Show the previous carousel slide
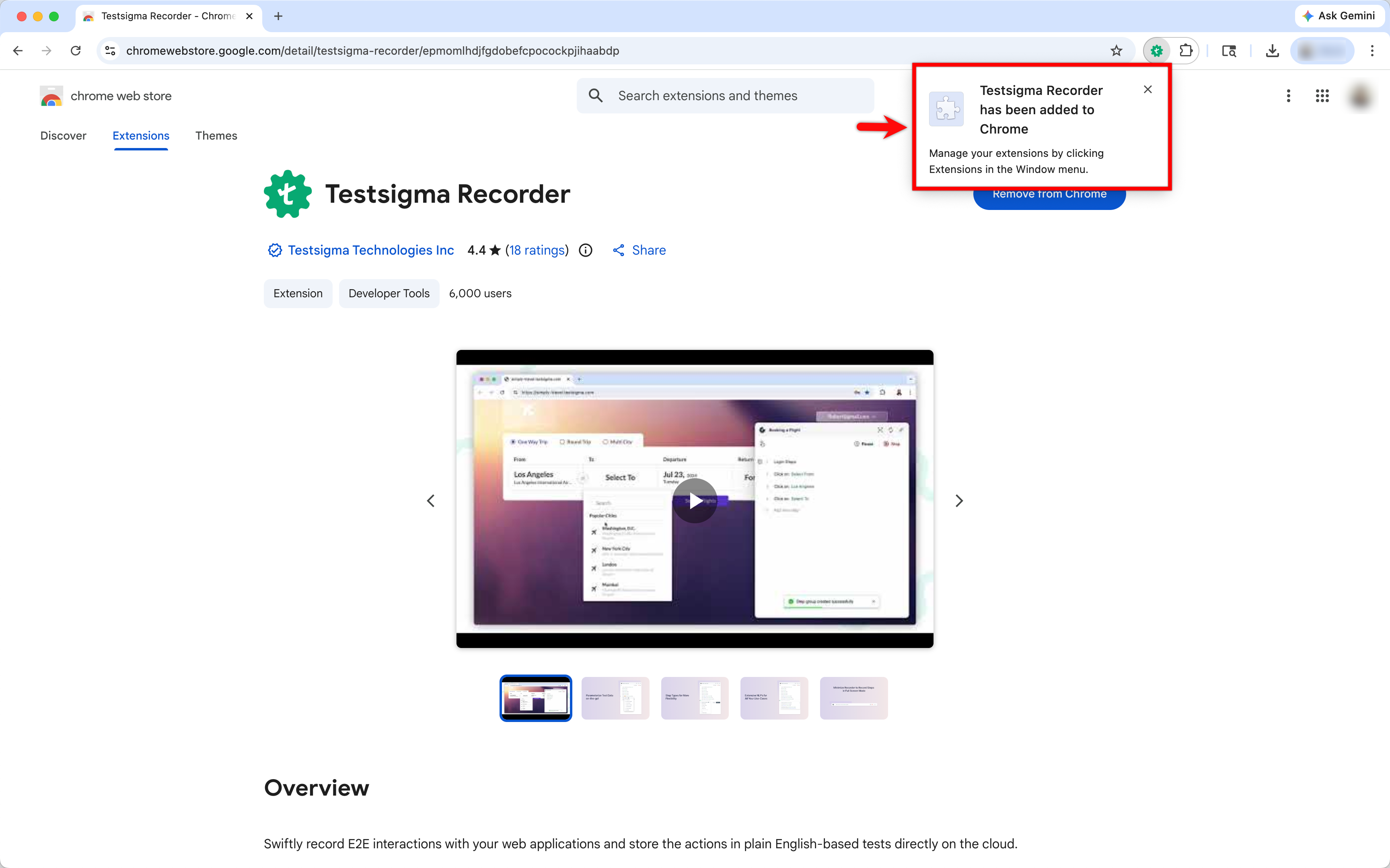 [430, 501]
